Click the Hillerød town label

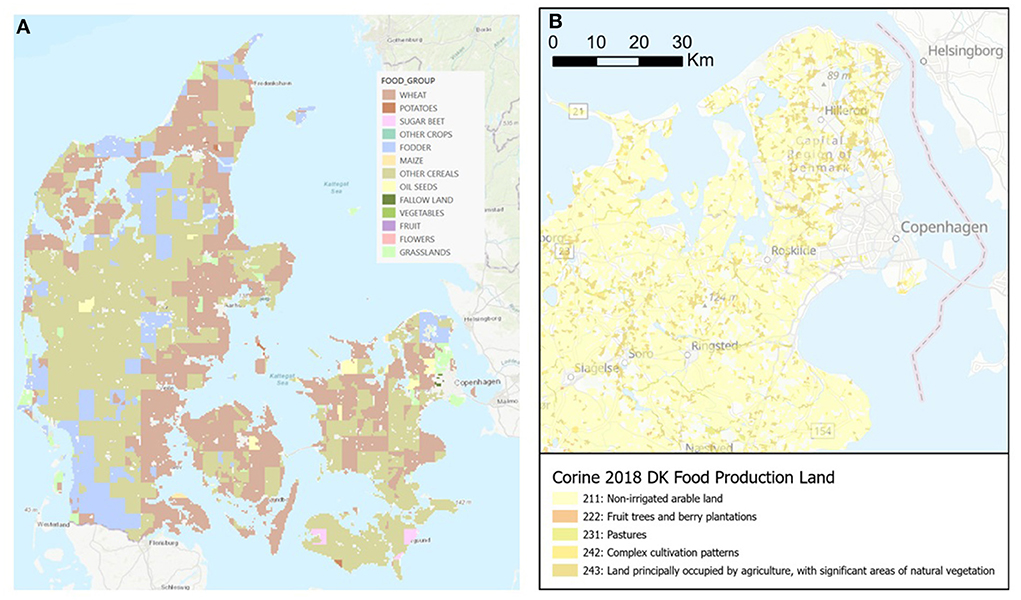846,111
